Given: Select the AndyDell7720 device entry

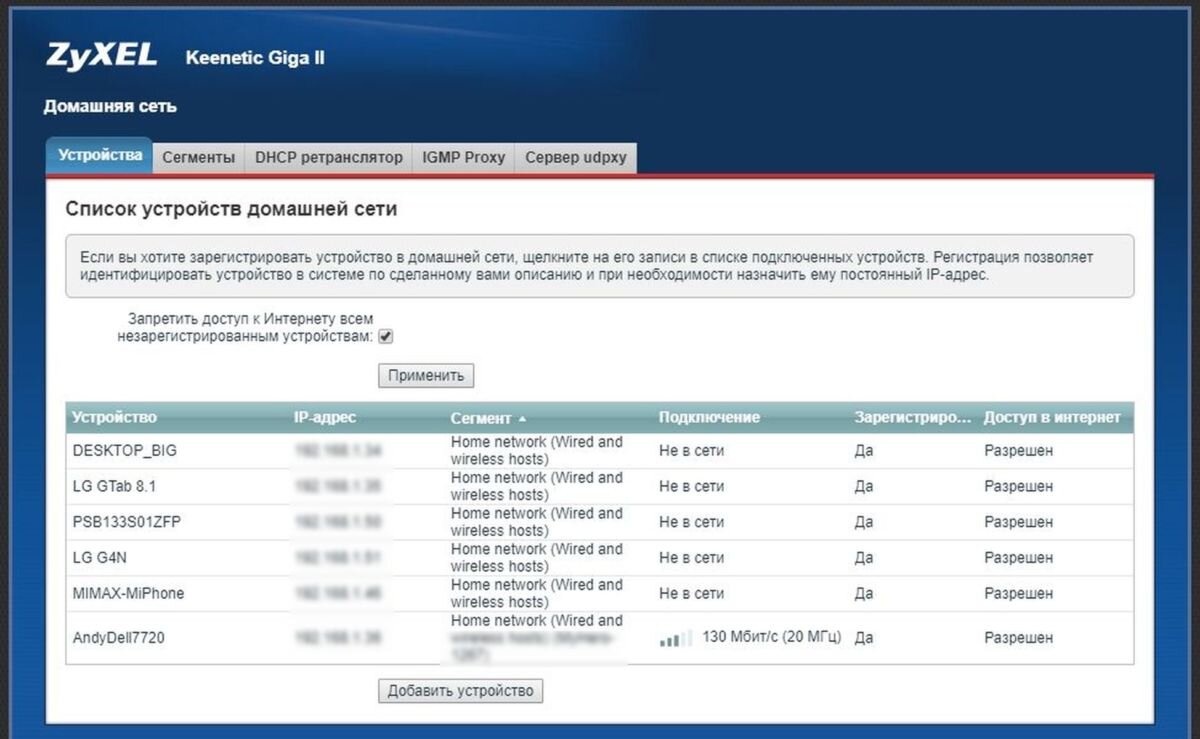Looking at the screenshot, I should 600,638.
